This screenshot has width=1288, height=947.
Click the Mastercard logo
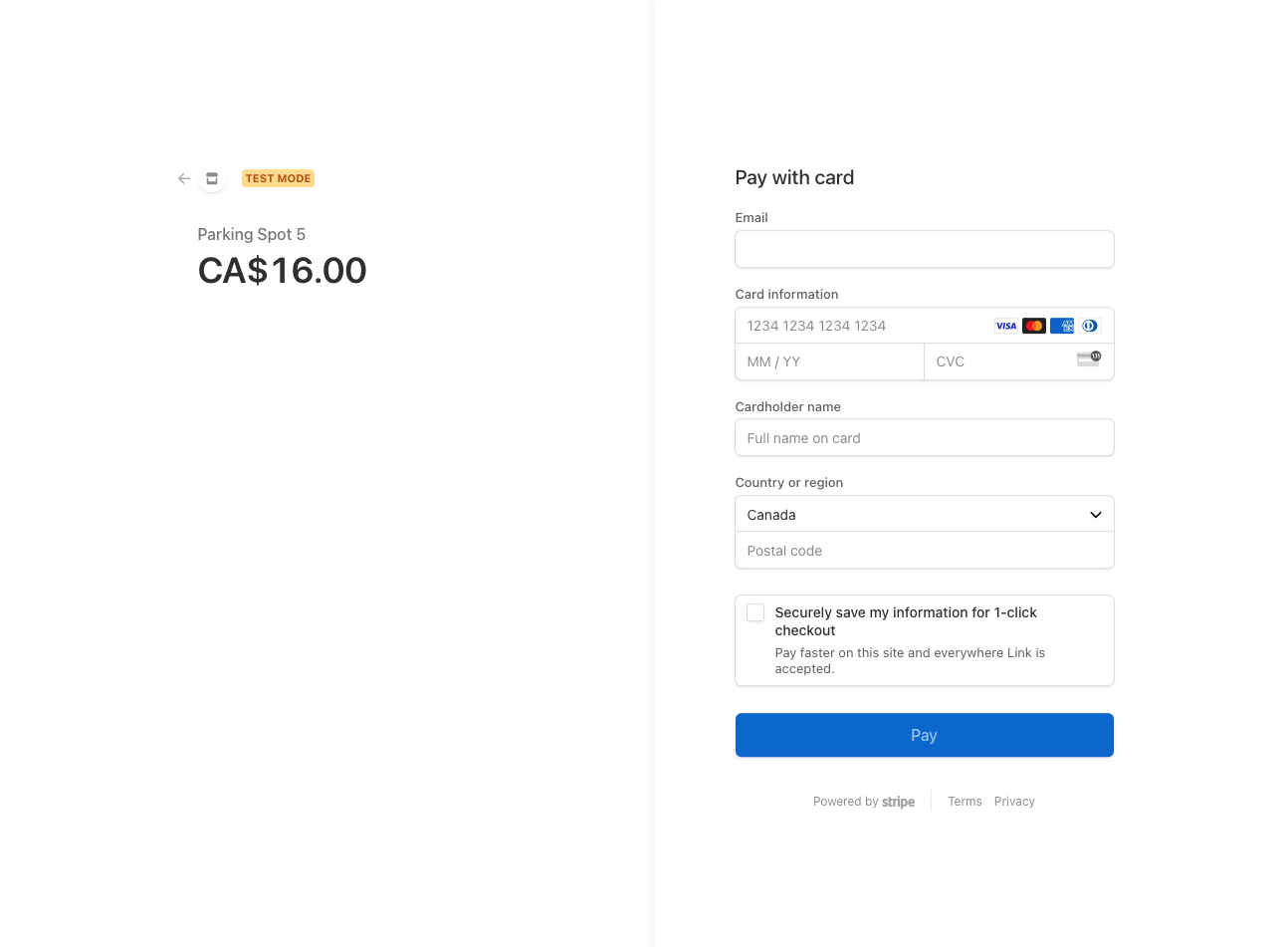click(1034, 326)
